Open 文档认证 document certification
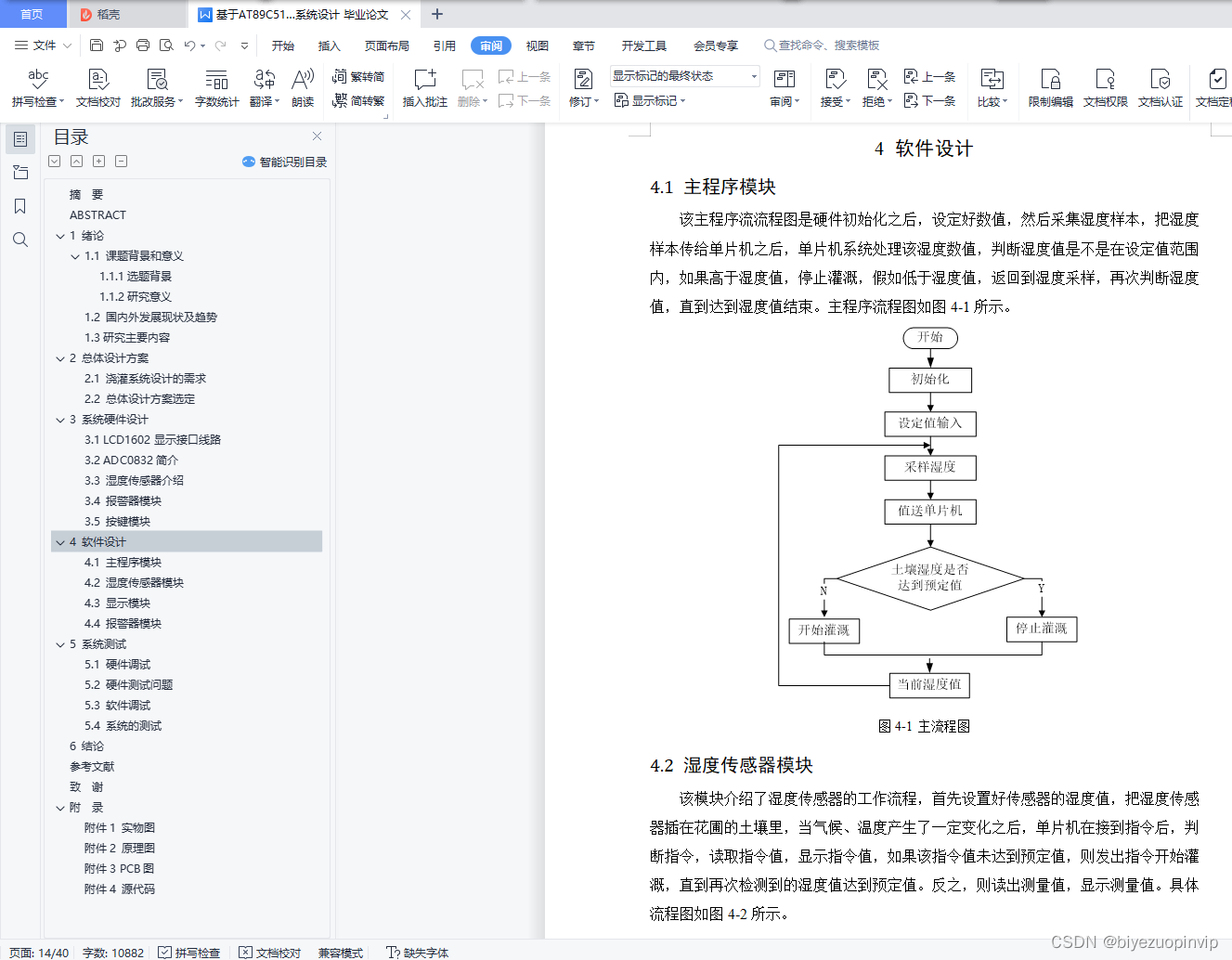This screenshot has width=1232, height=960. [1161, 88]
